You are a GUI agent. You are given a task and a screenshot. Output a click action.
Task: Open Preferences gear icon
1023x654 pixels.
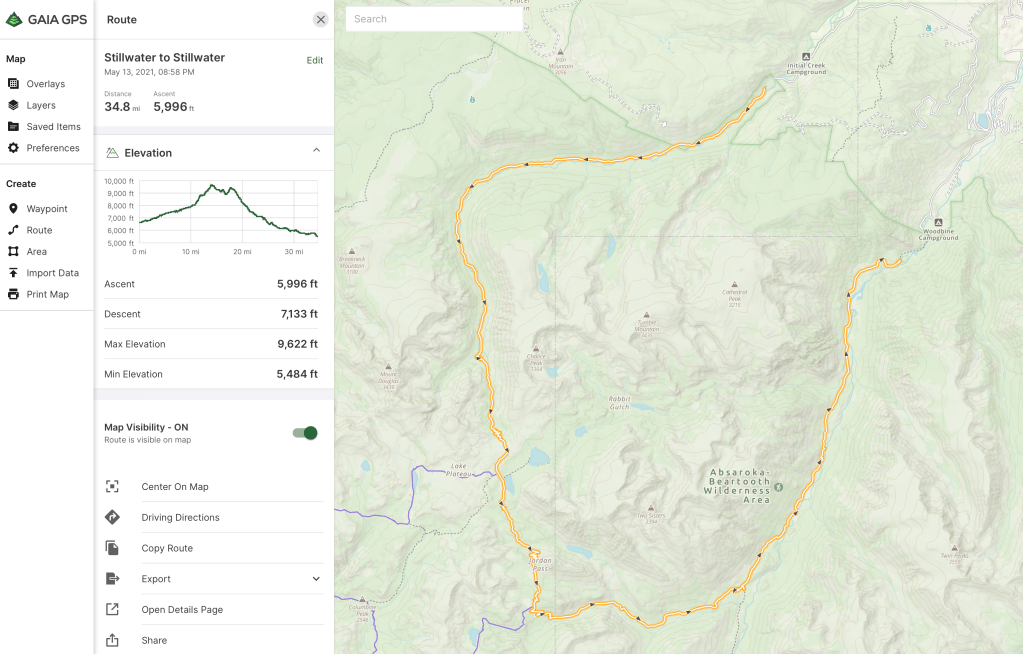pyautogui.click(x=13, y=148)
